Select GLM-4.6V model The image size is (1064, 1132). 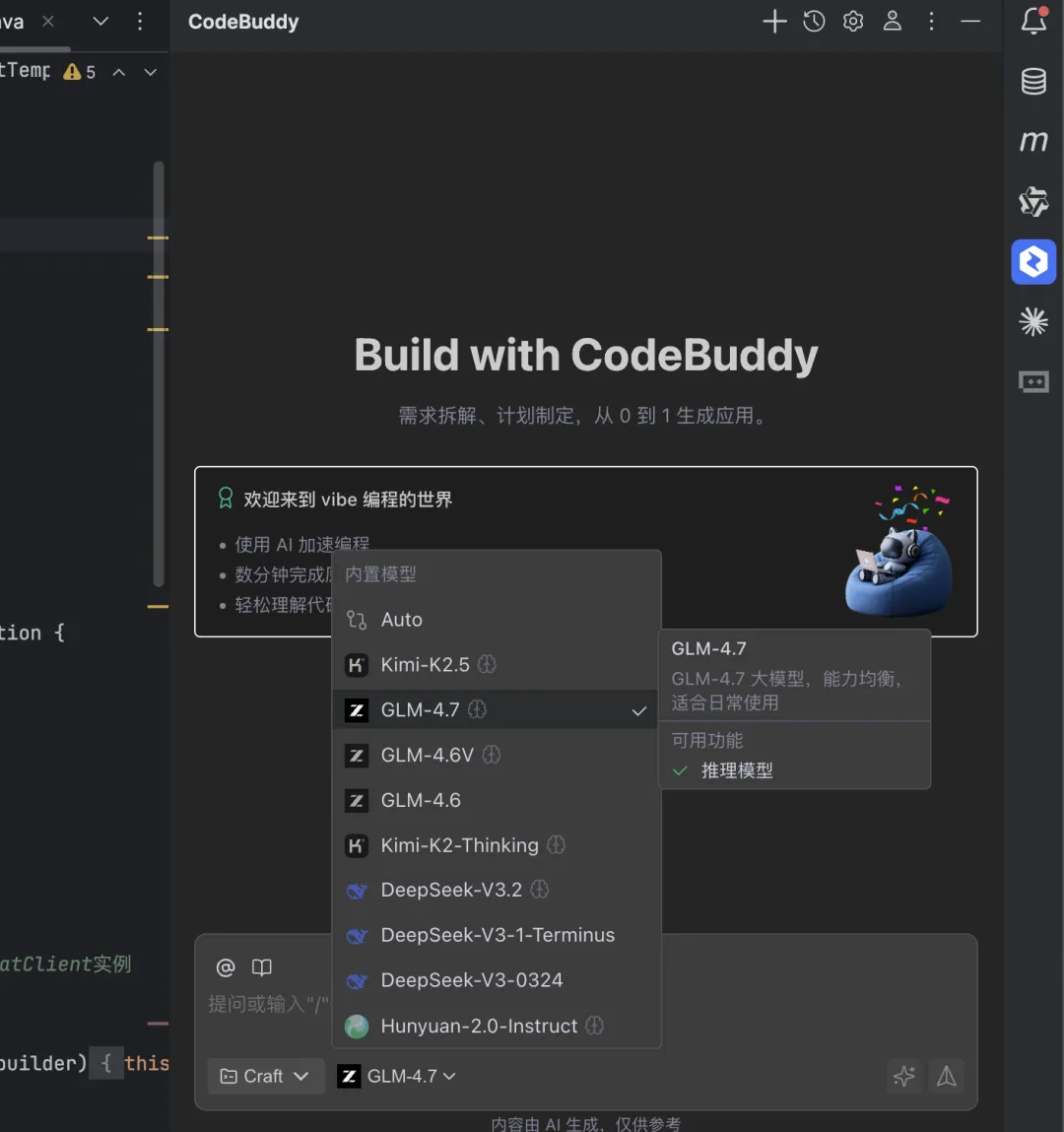coord(497,755)
